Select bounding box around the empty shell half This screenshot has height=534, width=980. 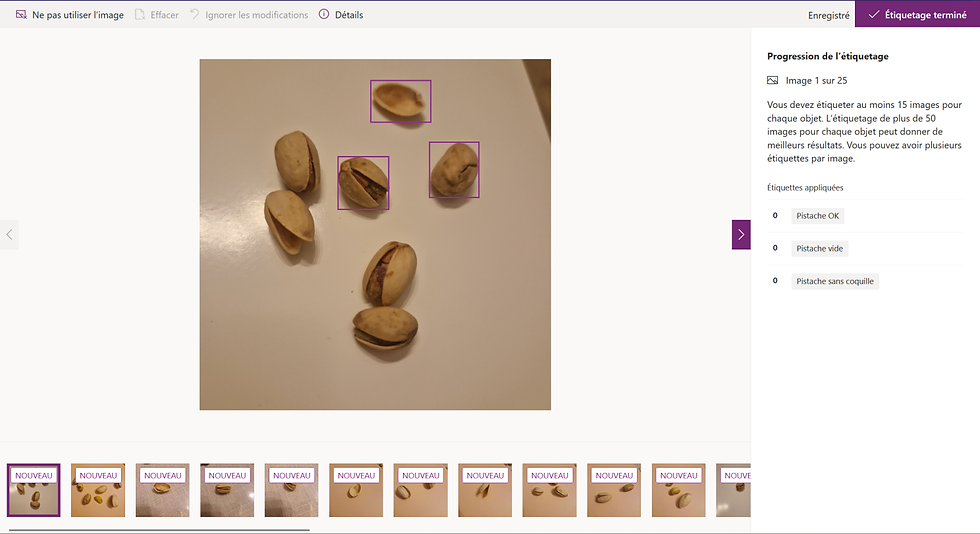(x=401, y=101)
